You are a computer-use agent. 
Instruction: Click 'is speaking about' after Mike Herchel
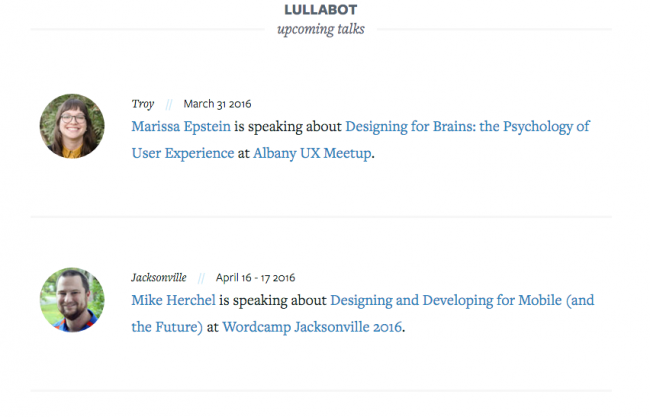pos(274,300)
